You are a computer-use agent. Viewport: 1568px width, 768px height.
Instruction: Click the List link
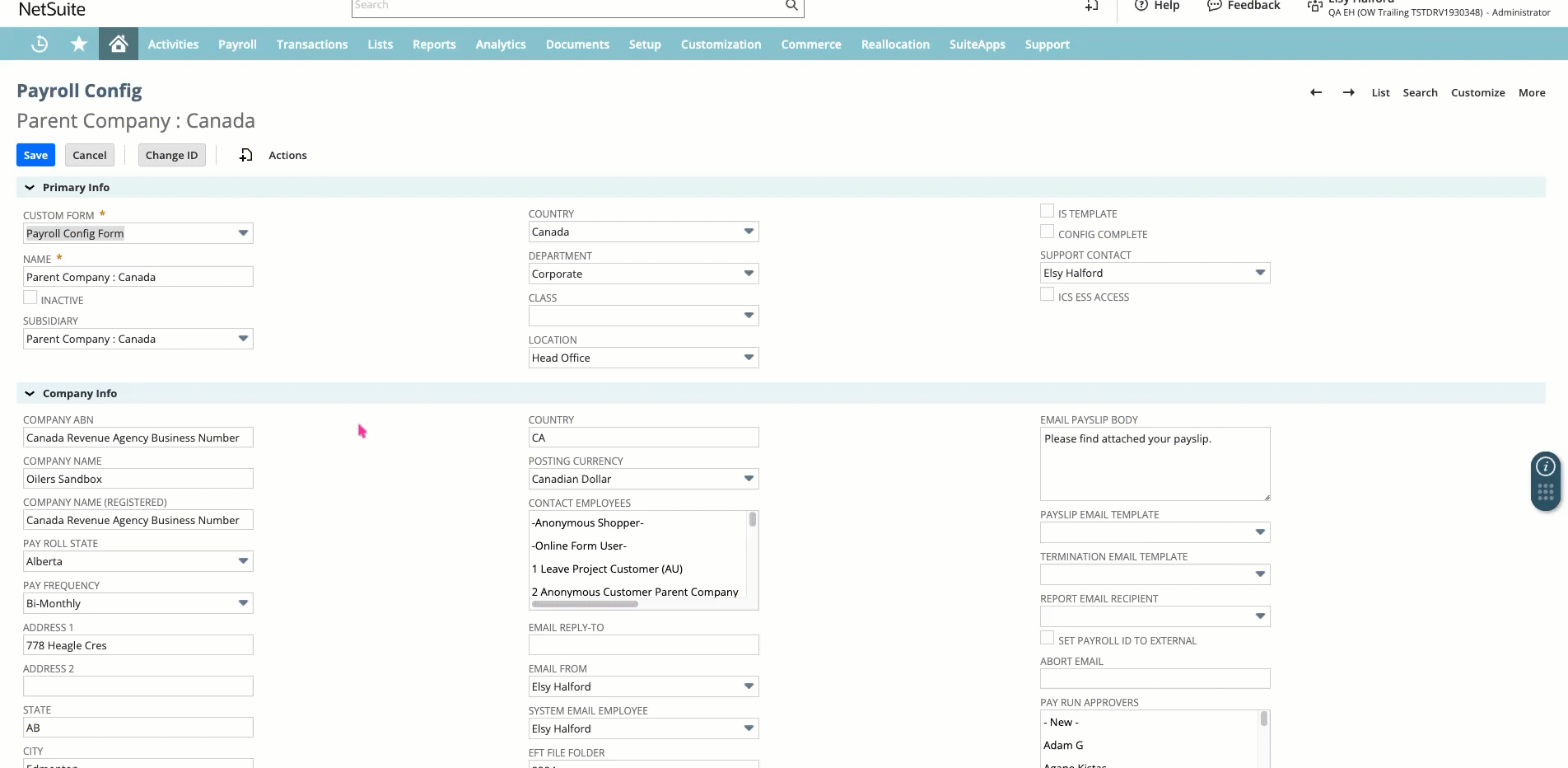point(1380,92)
